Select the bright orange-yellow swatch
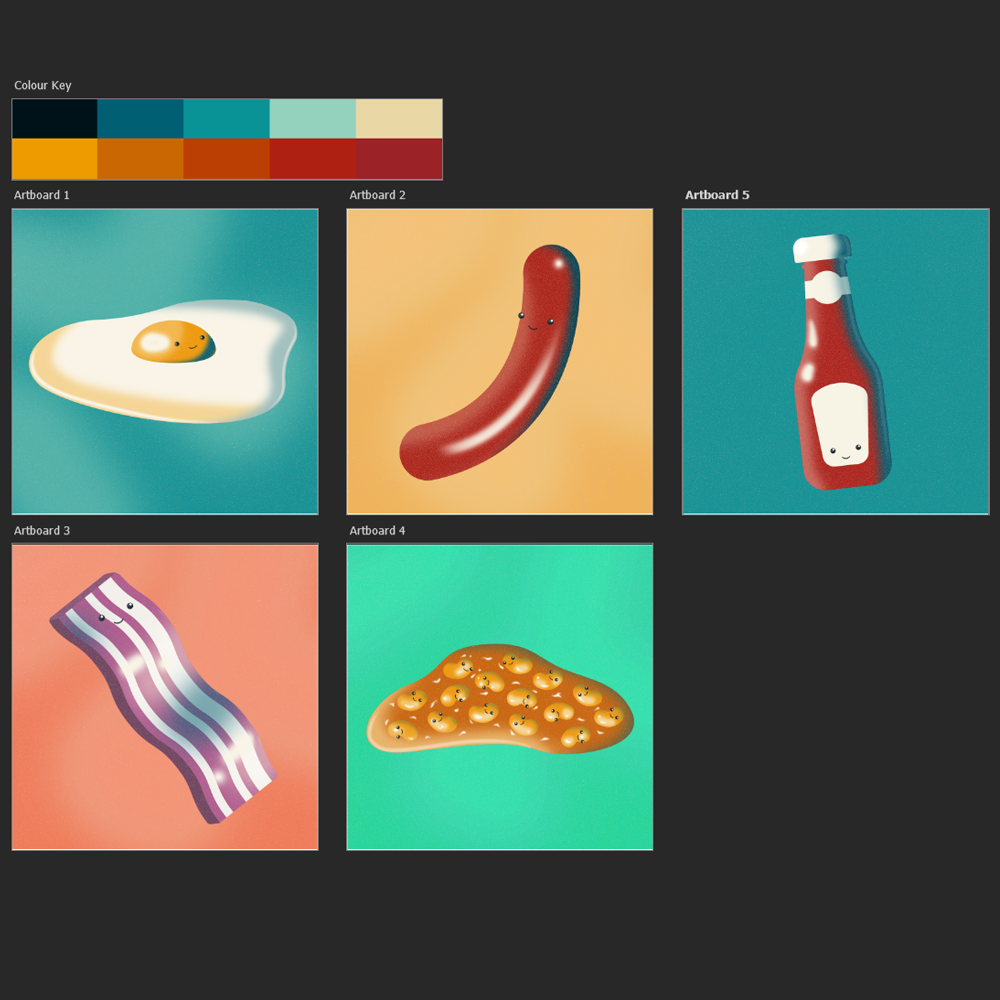Image resolution: width=1000 pixels, height=1000 pixels. point(55,159)
